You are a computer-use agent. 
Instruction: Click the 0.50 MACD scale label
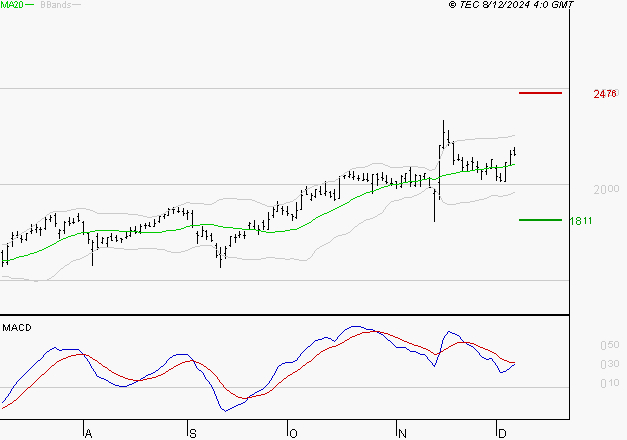pyautogui.click(x=610, y=345)
